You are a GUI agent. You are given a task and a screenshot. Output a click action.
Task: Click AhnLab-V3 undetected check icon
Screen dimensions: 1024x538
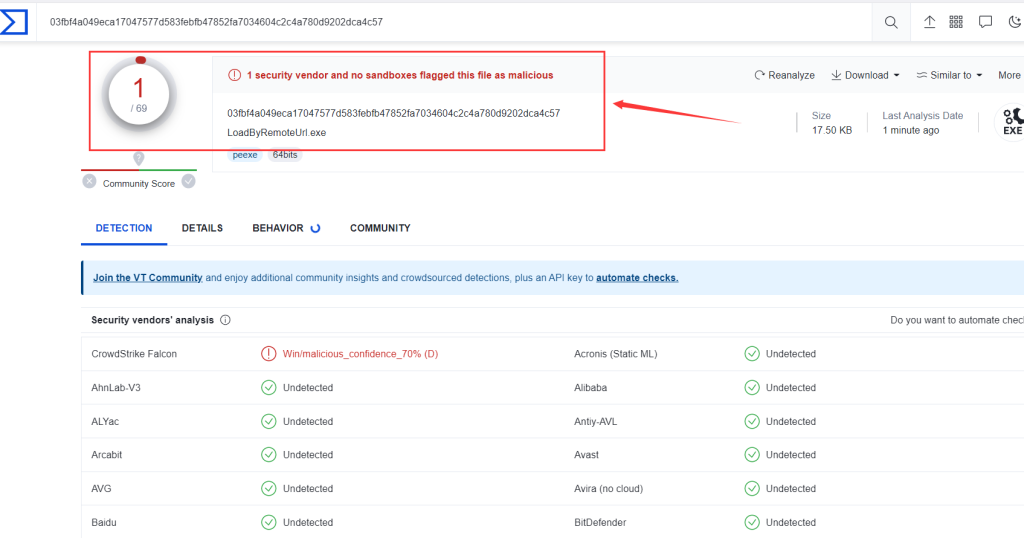(x=268, y=388)
